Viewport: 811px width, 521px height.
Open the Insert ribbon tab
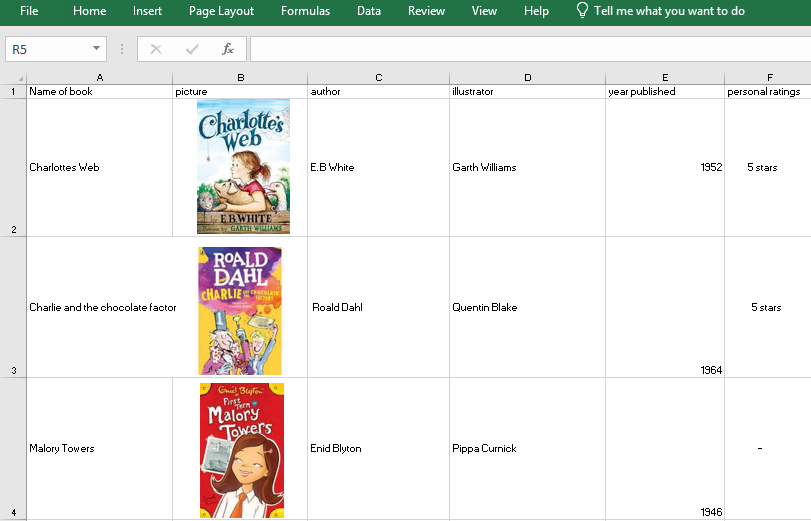(x=147, y=11)
